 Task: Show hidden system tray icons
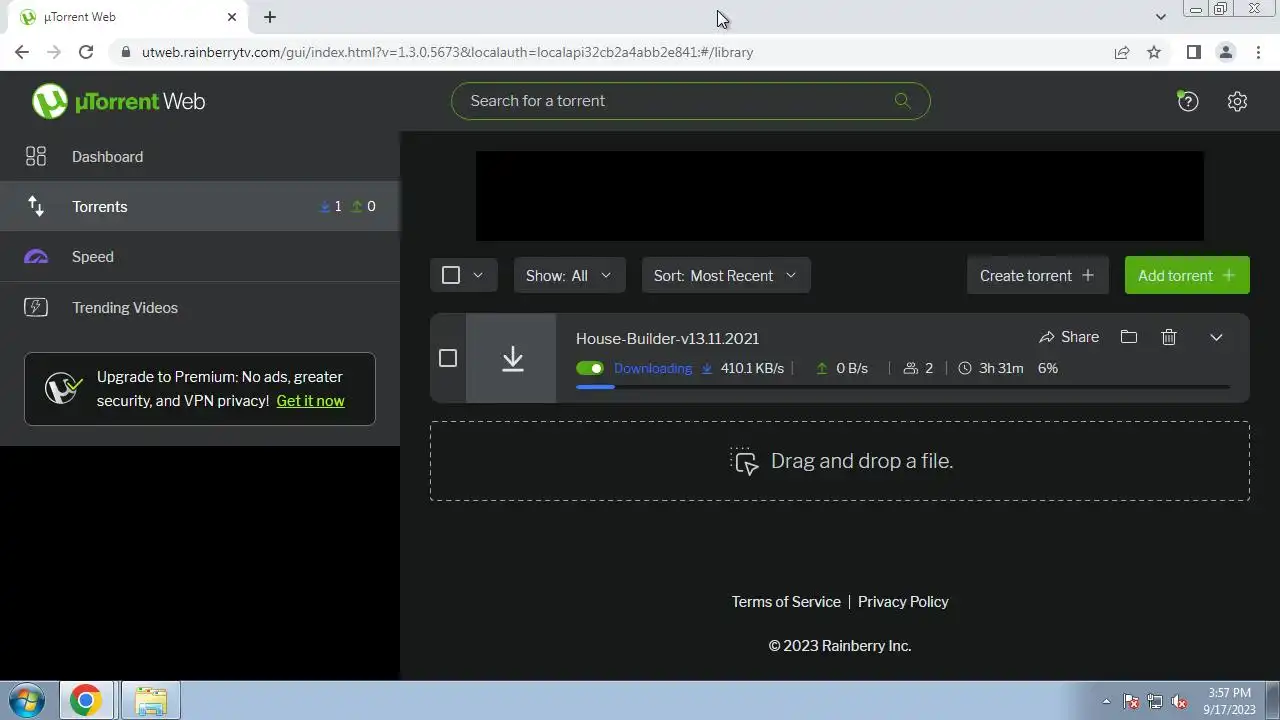pyautogui.click(x=1106, y=701)
